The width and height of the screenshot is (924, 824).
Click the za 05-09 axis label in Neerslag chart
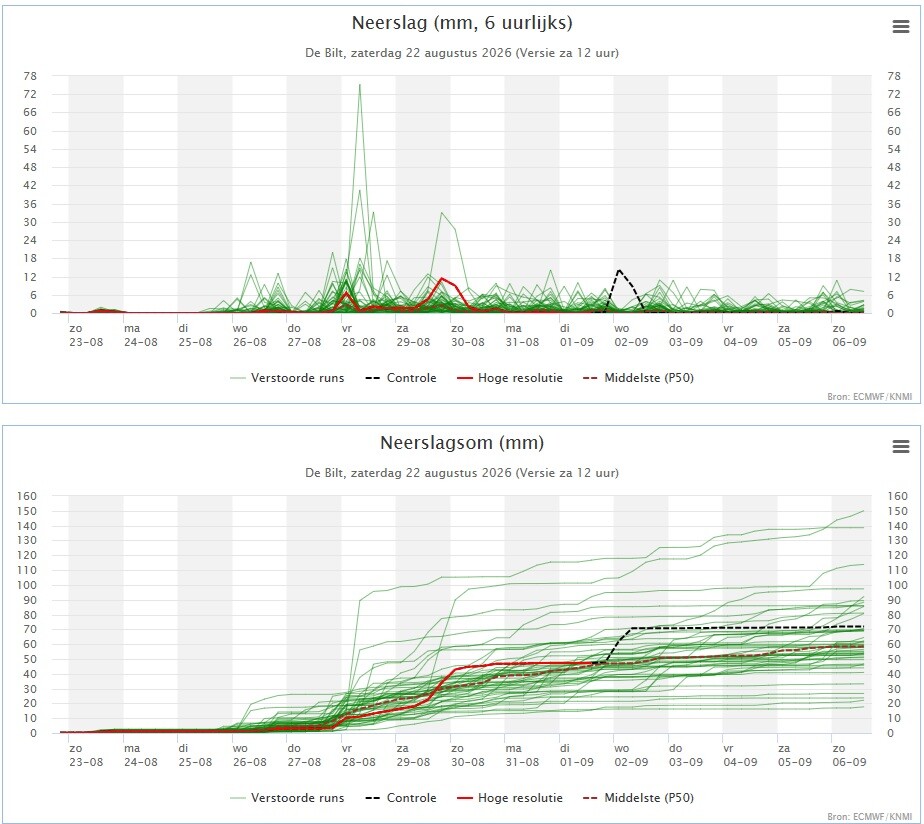click(794, 335)
